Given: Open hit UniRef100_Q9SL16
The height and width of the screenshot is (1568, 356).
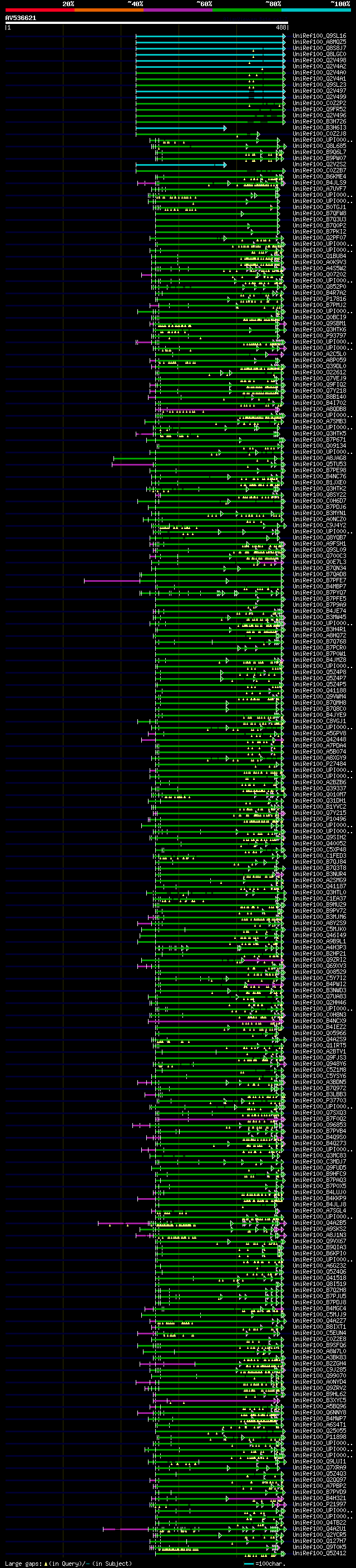Looking at the screenshot, I should tap(319, 36).
